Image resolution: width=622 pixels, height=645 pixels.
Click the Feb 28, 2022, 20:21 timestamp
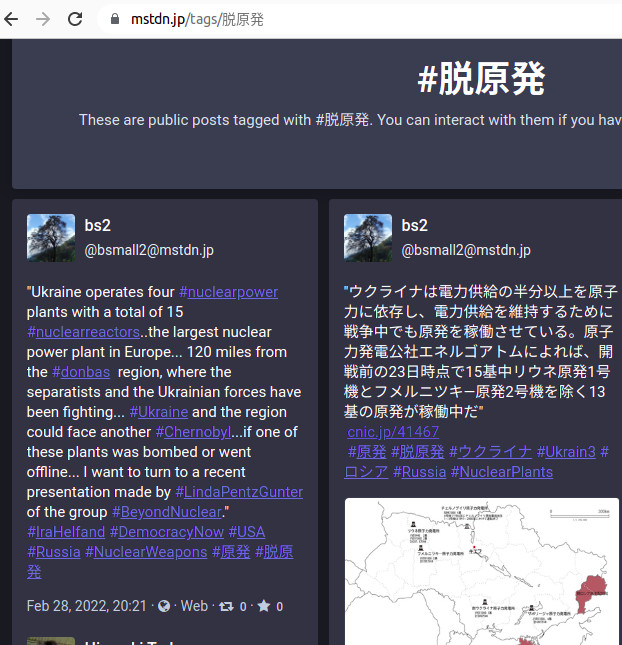(87, 606)
